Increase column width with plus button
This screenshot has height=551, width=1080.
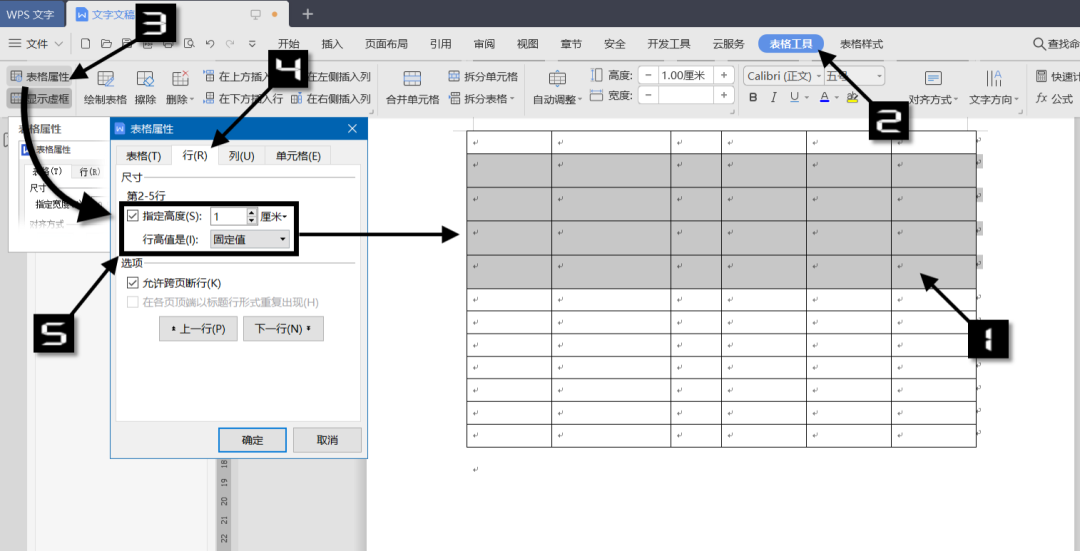coord(723,95)
